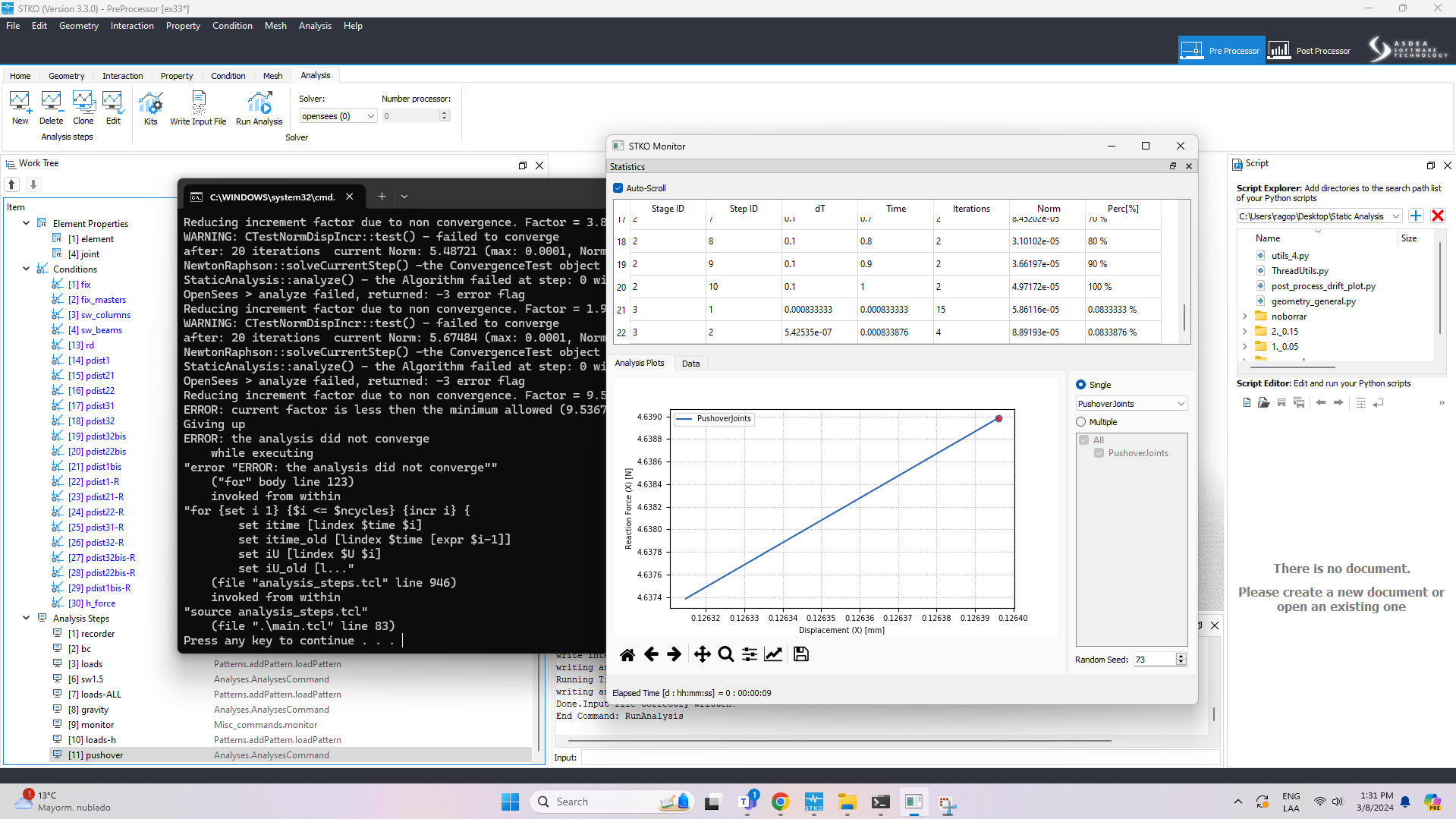Move work tree item up with arrow
The image size is (1456, 819).
point(12,184)
